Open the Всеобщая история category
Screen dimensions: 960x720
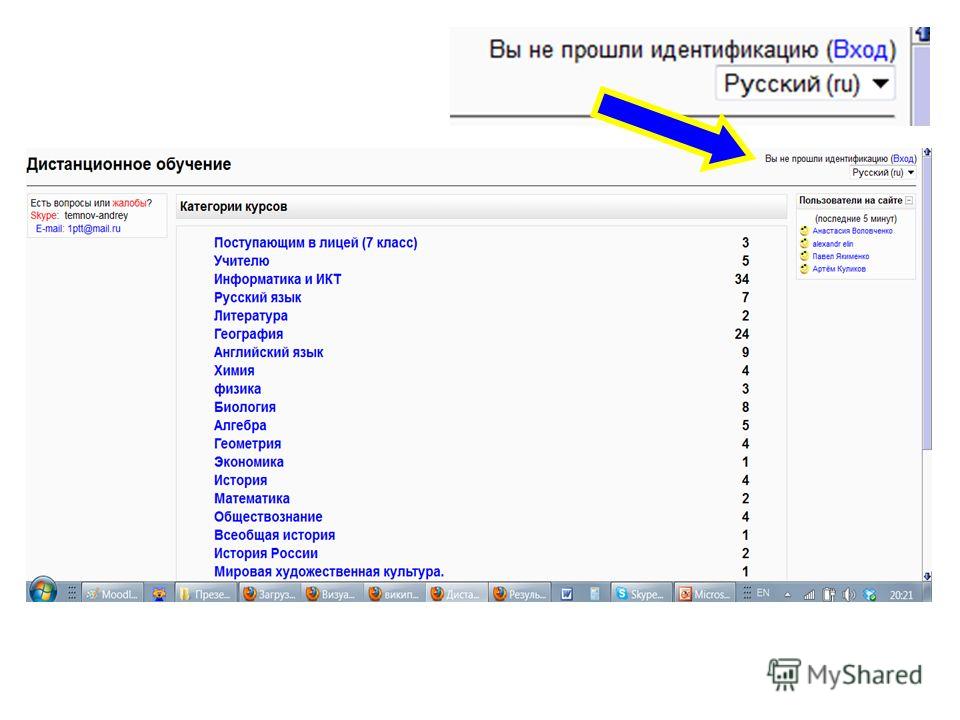click(274, 536)
